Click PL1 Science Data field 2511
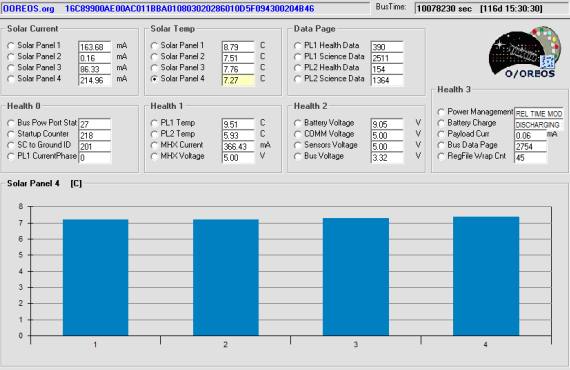The height and width of the screenshot is (370, 570). pos(387,58)
